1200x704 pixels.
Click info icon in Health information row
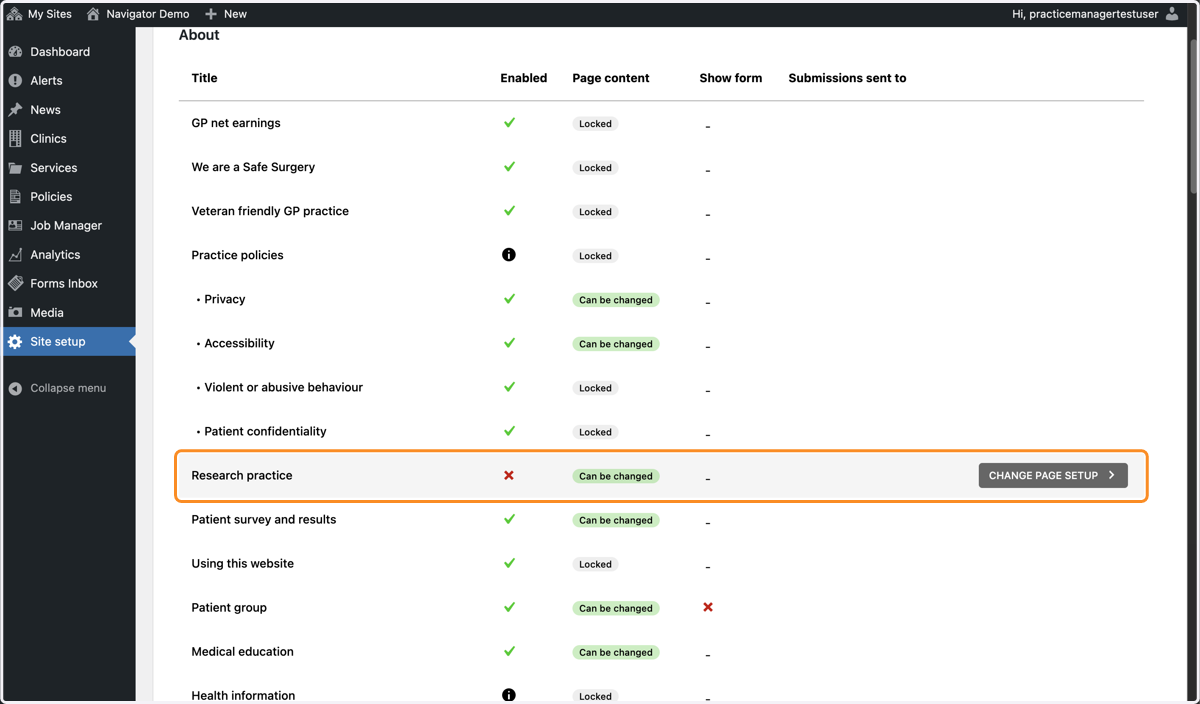[x=509, y=695]
